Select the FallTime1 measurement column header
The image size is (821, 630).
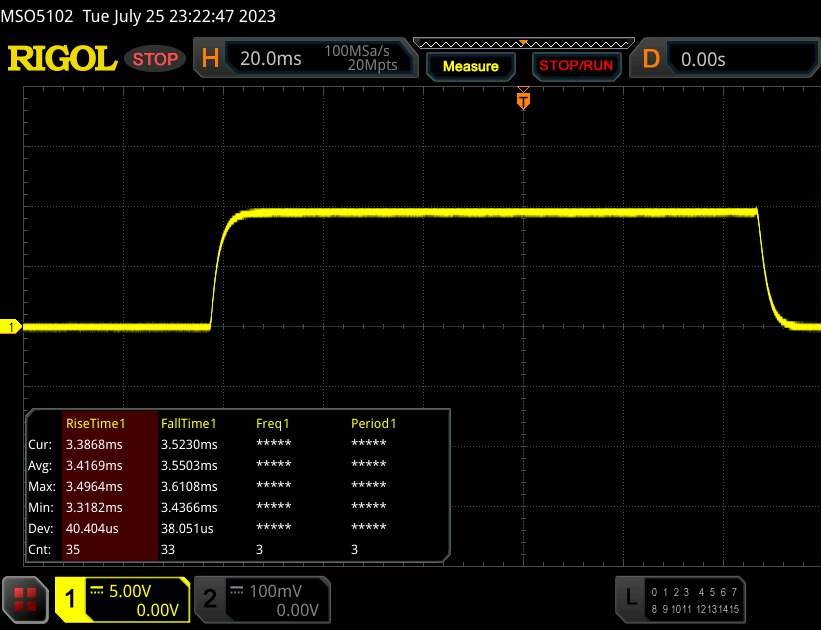[x=188, y=424]
